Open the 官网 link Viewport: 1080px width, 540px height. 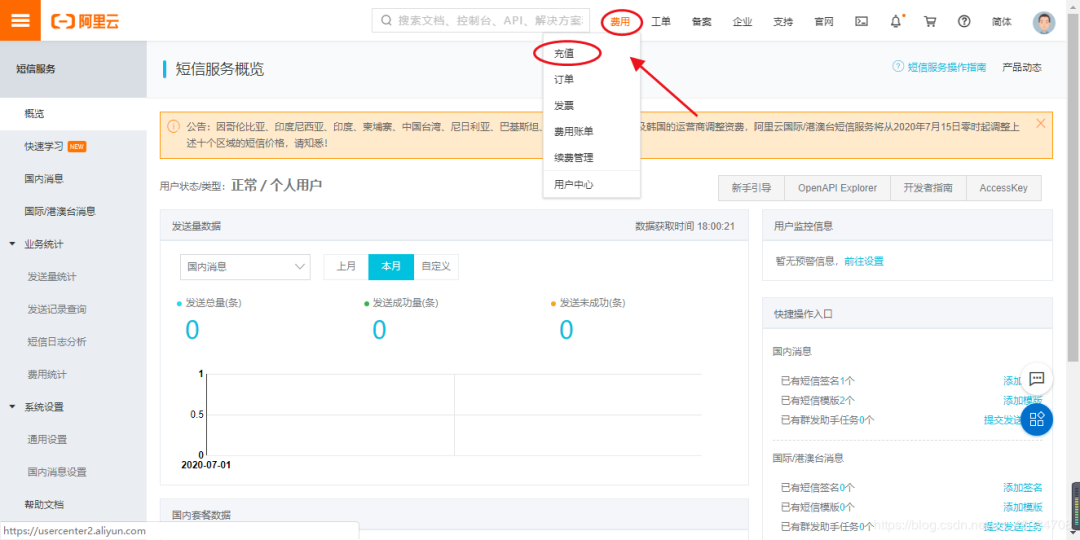(x=823, y=21)
